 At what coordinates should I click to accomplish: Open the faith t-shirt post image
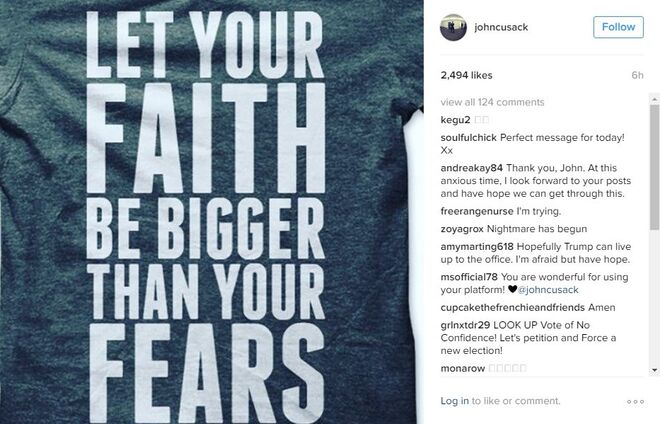(211, 212)
